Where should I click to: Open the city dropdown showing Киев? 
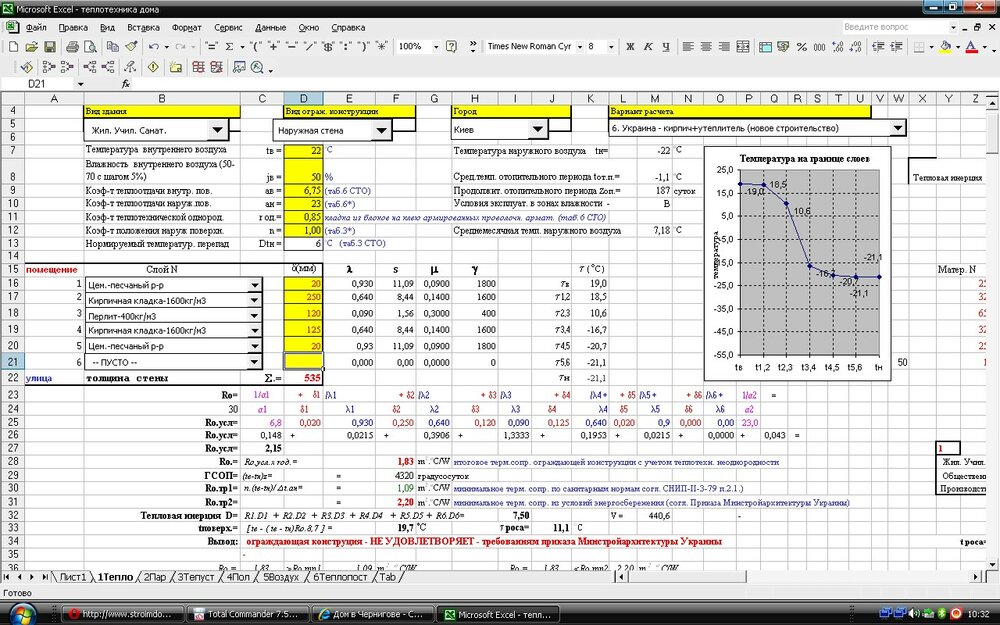(x=537, y=130)
